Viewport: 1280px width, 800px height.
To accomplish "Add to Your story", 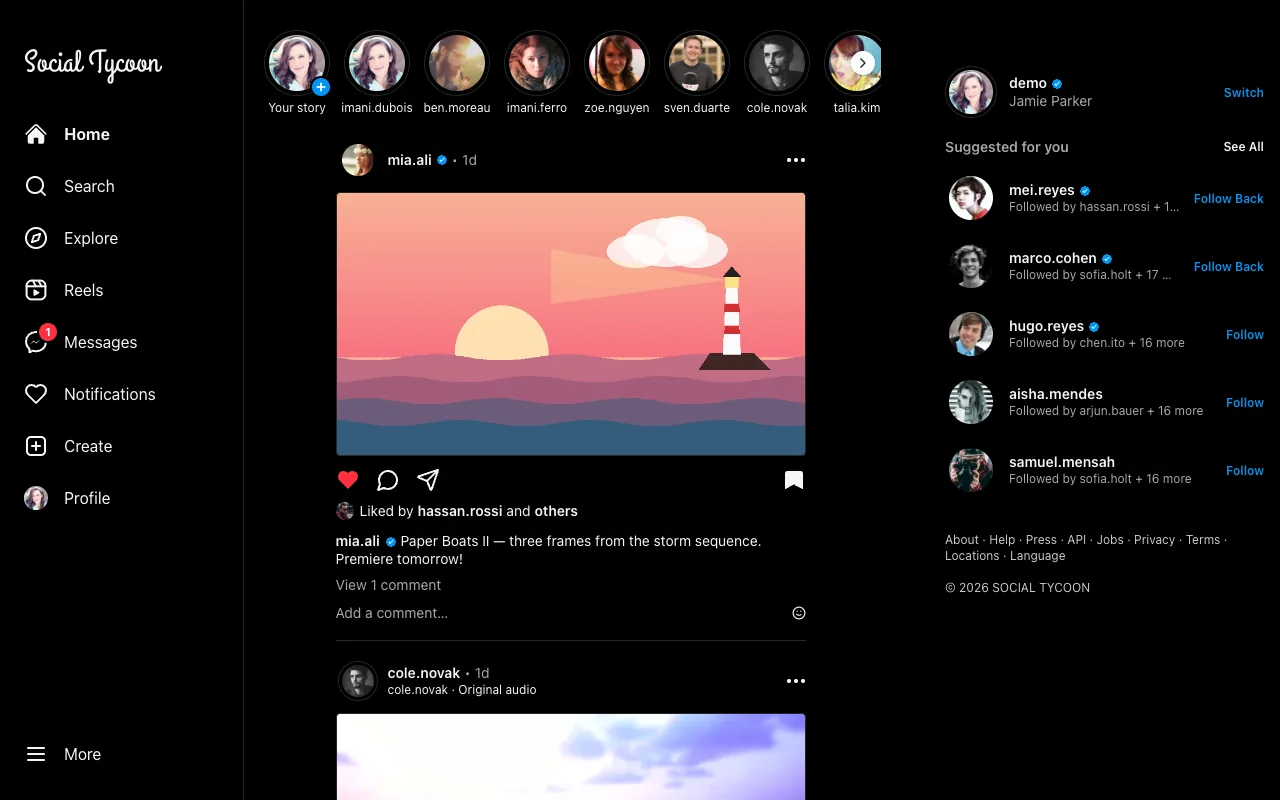I will click(x=297, y=74).
